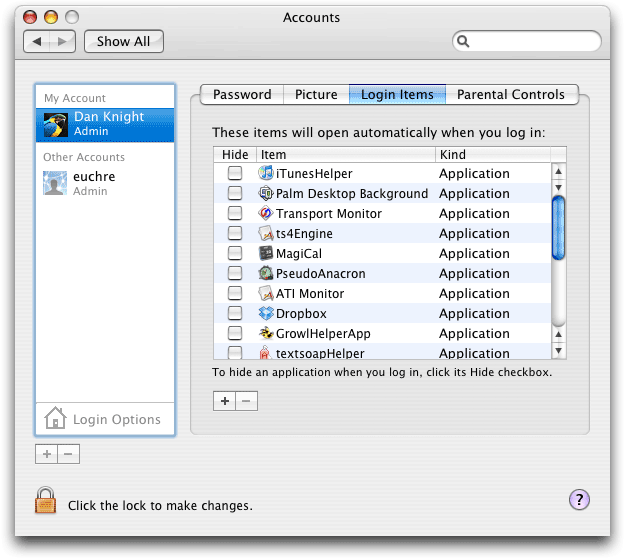Viewport: 624px width, 560px height.
Task: Click the top scroll-up arrow of list
Action: [x=558, y=172]
